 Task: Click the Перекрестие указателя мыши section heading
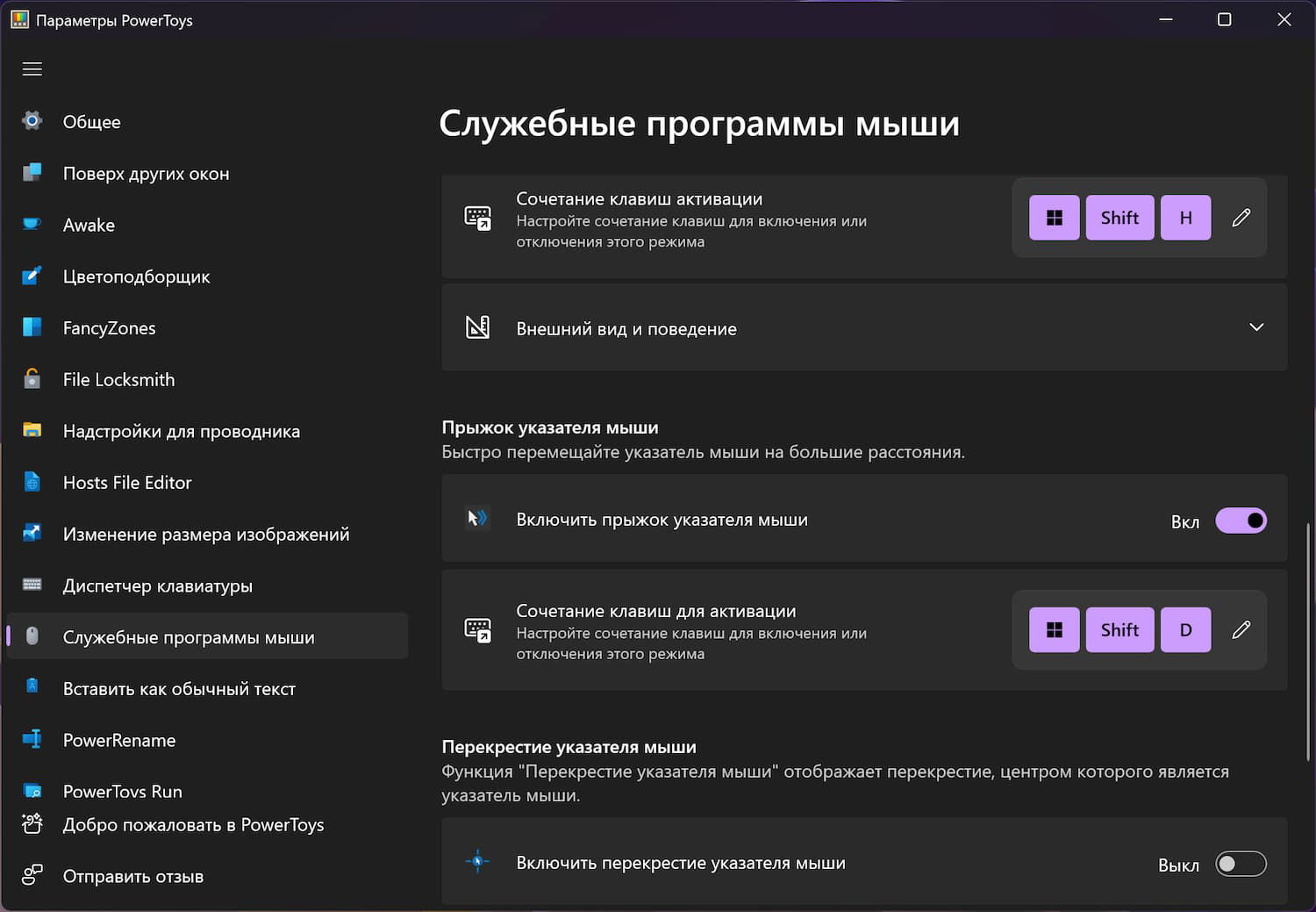click(x=569, y=747)
